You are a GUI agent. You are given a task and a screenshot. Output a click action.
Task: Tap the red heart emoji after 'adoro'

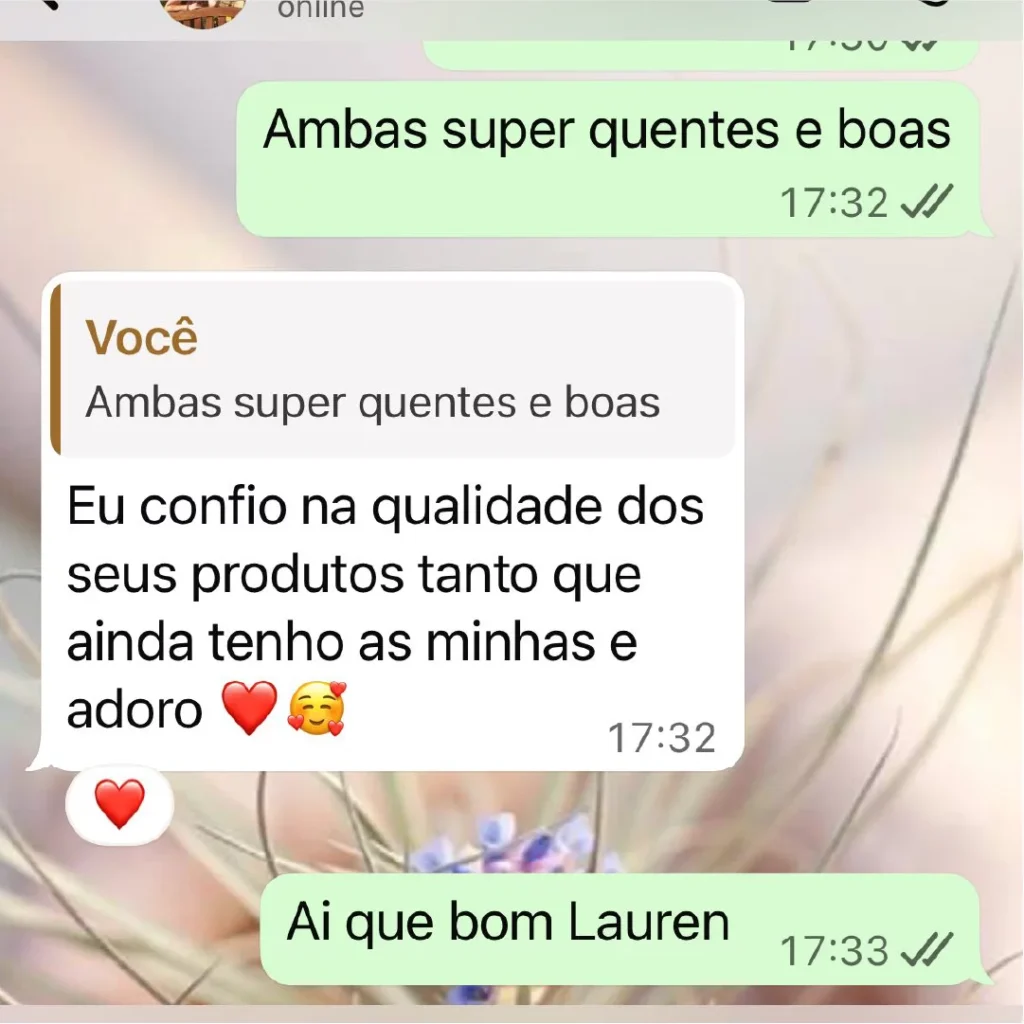coord(249,708)
